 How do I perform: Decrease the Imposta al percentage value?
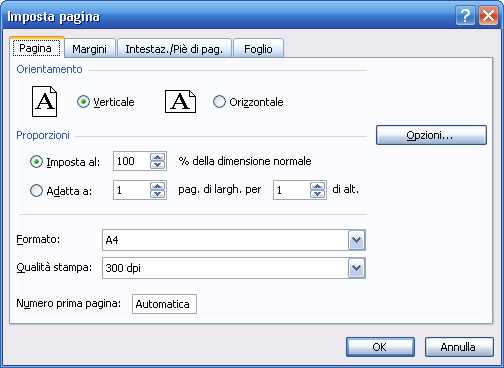click(x=157, y=165)
